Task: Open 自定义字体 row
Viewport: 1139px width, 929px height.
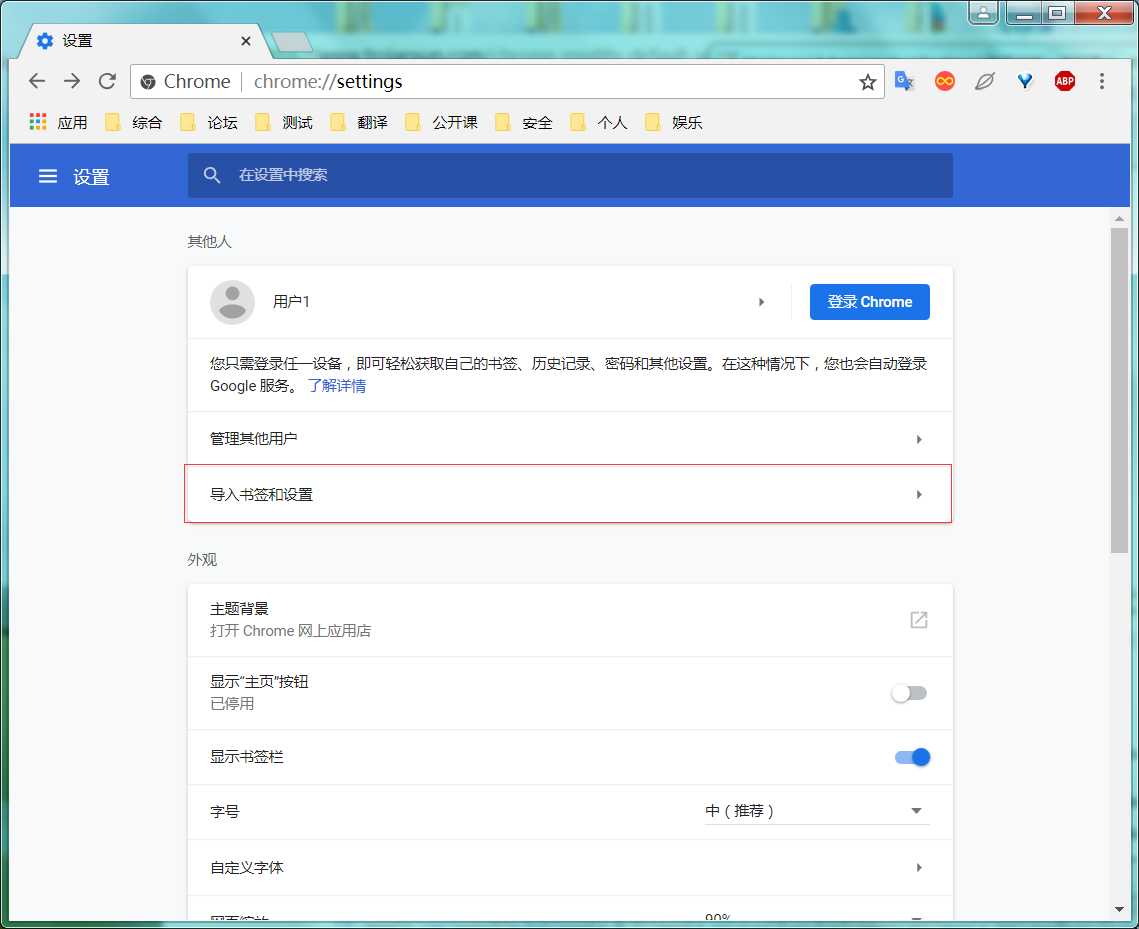Action: tap(570, 867)
